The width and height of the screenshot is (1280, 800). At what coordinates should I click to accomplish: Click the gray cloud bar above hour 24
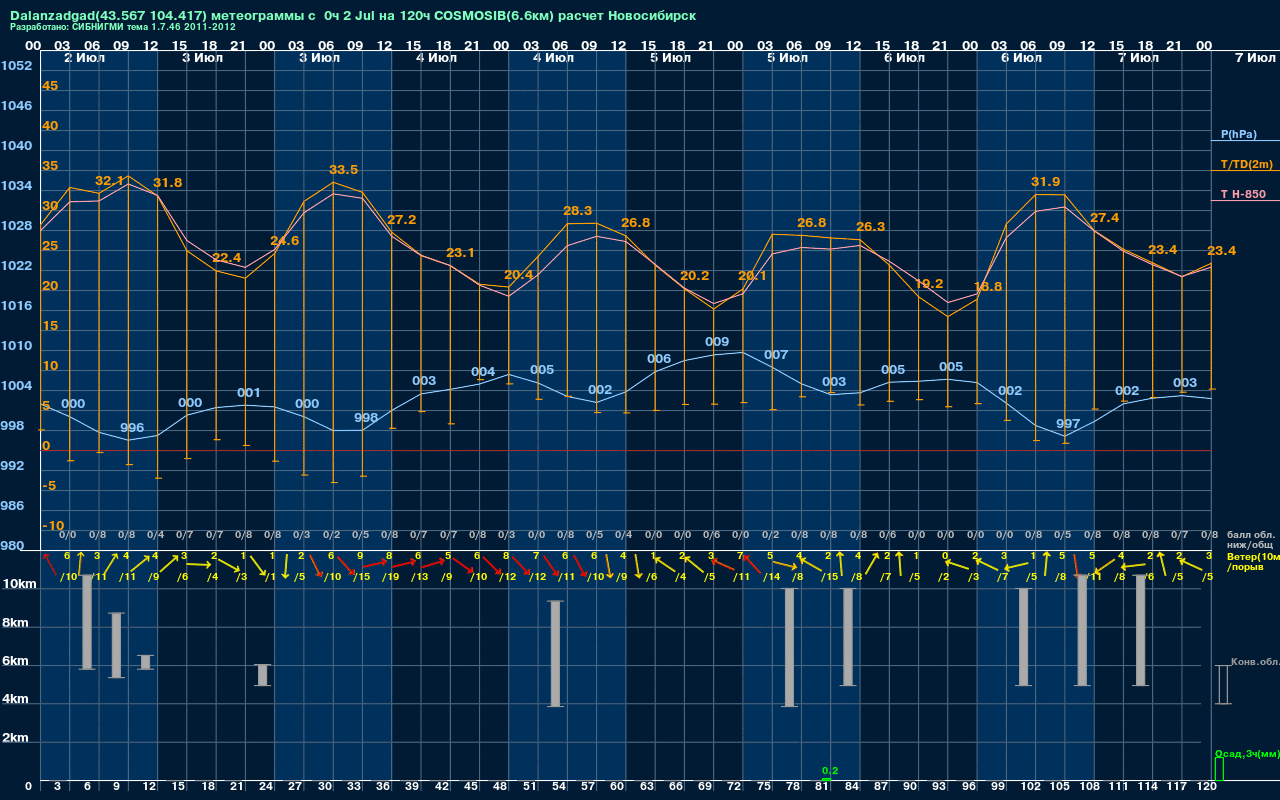[x=262, y=675]
